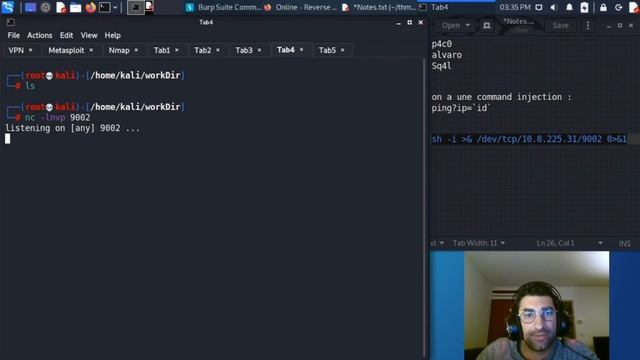Open the Tab Width dropdown in status bar
Screen dimensions: 640x360
479,243
